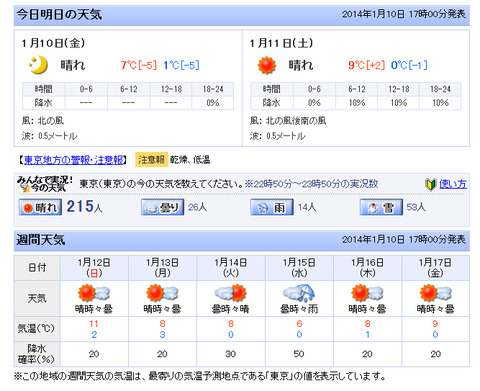
Task: Report weather as 雪 button
Action: click(x=381, y=207)
